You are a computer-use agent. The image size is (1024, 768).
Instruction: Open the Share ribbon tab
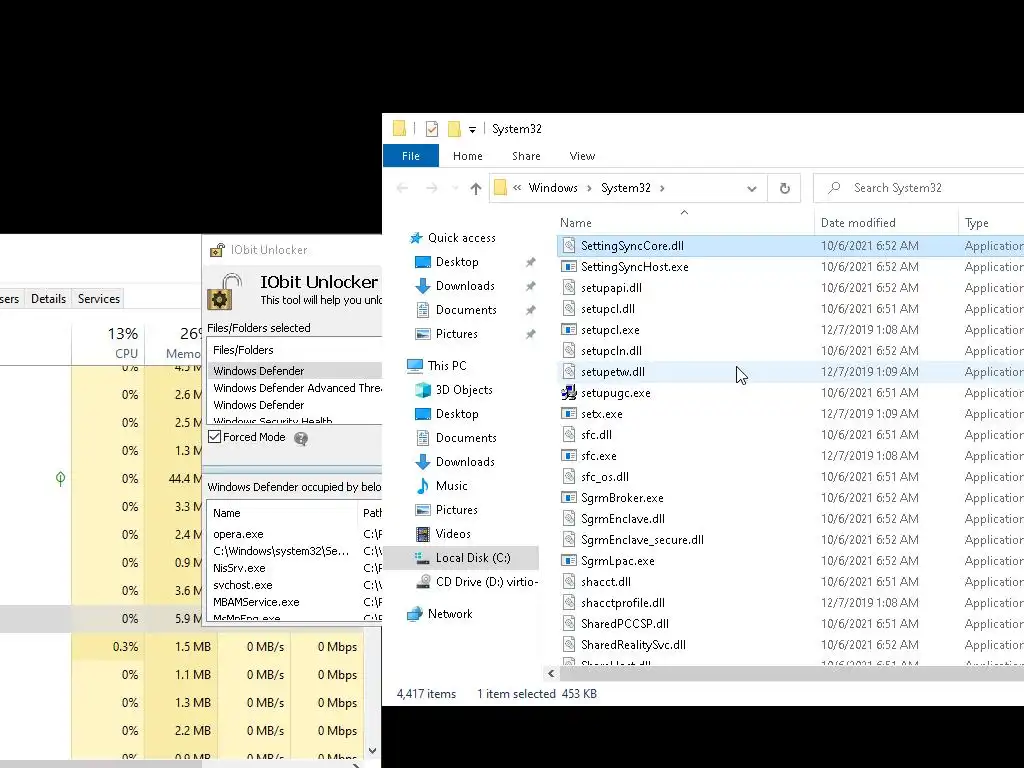point(526,156)
